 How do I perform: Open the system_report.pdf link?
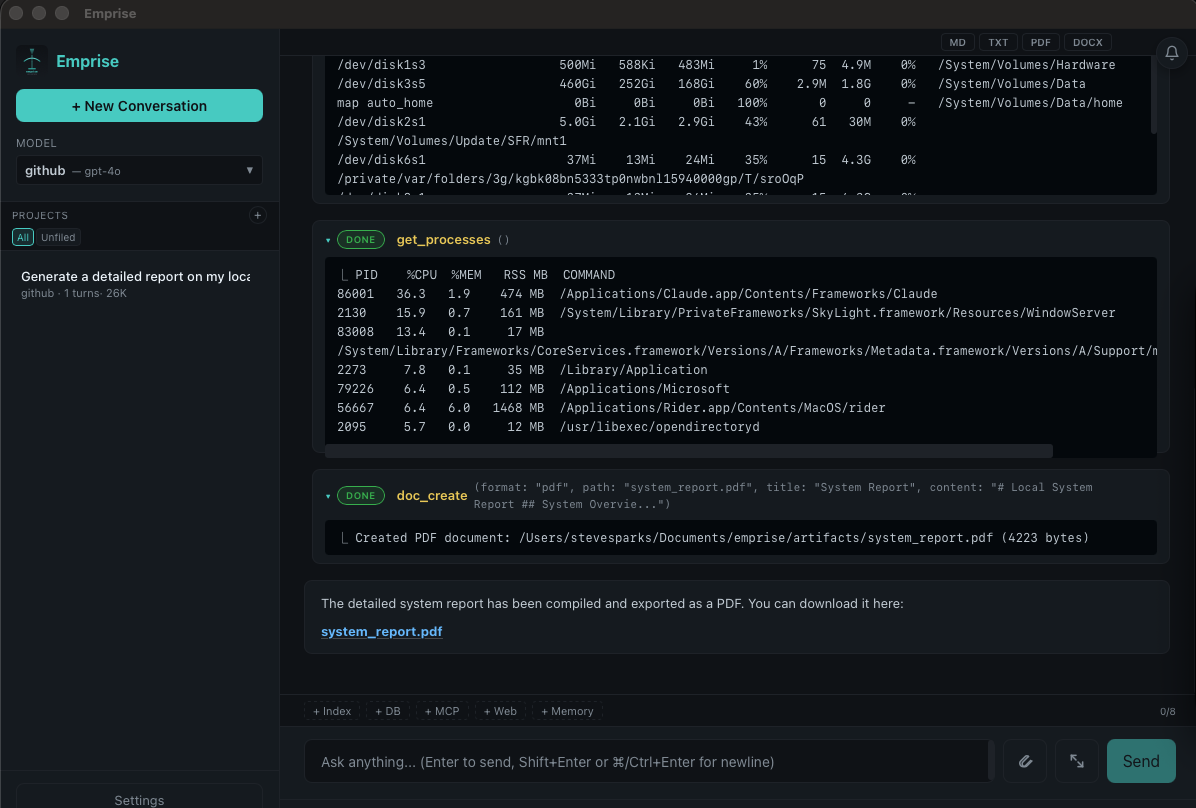[381, 632]
